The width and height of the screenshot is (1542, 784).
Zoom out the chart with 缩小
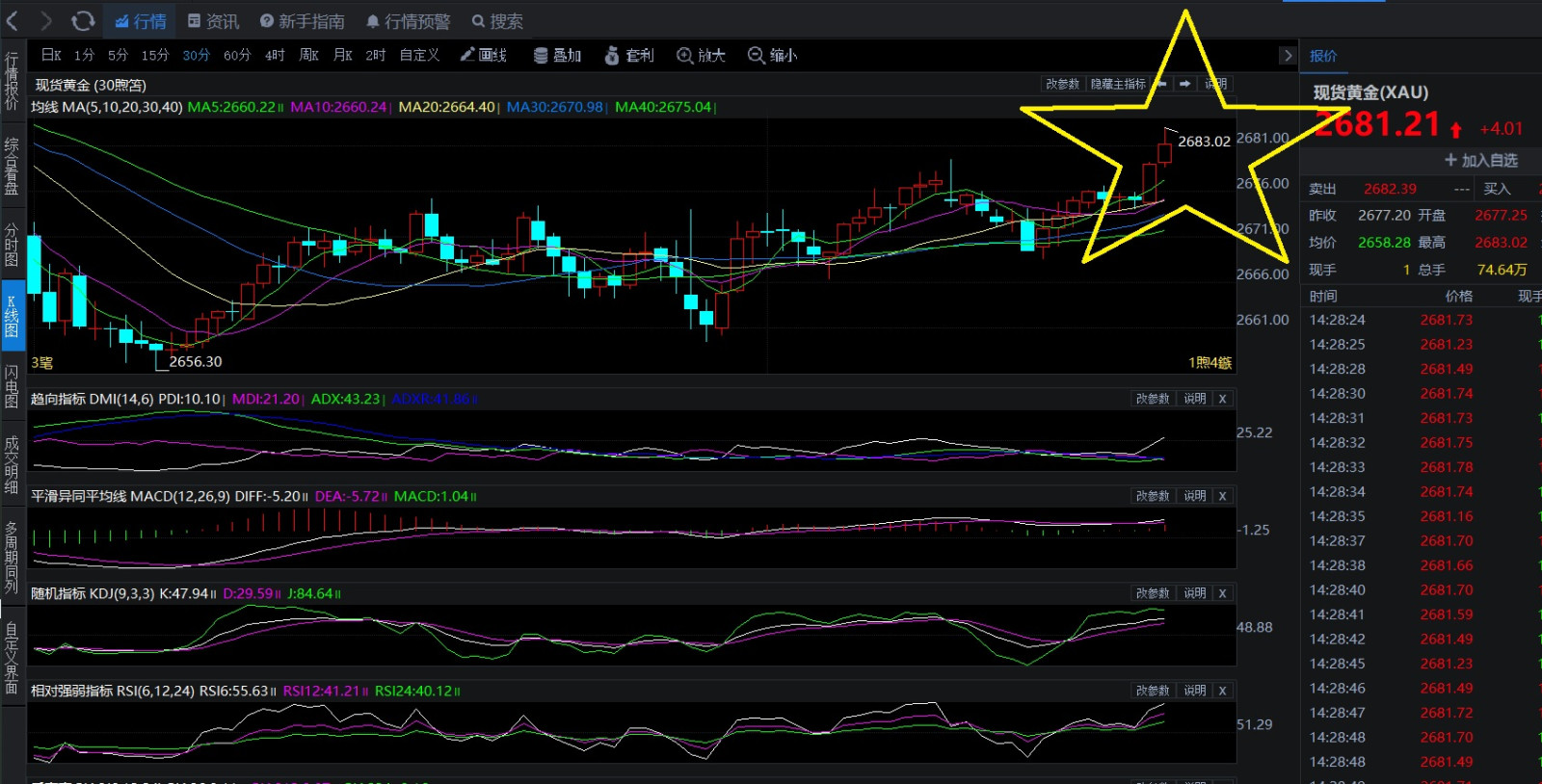tap(772, 55)
